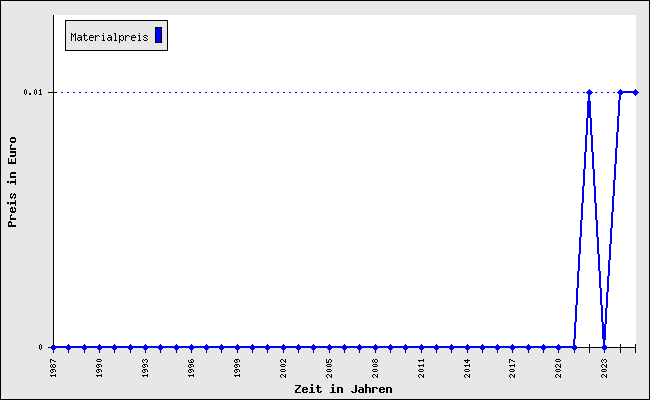The image size is (650, 400).
Task: Click the 2023 year label
Action: (x=605, y=368)
